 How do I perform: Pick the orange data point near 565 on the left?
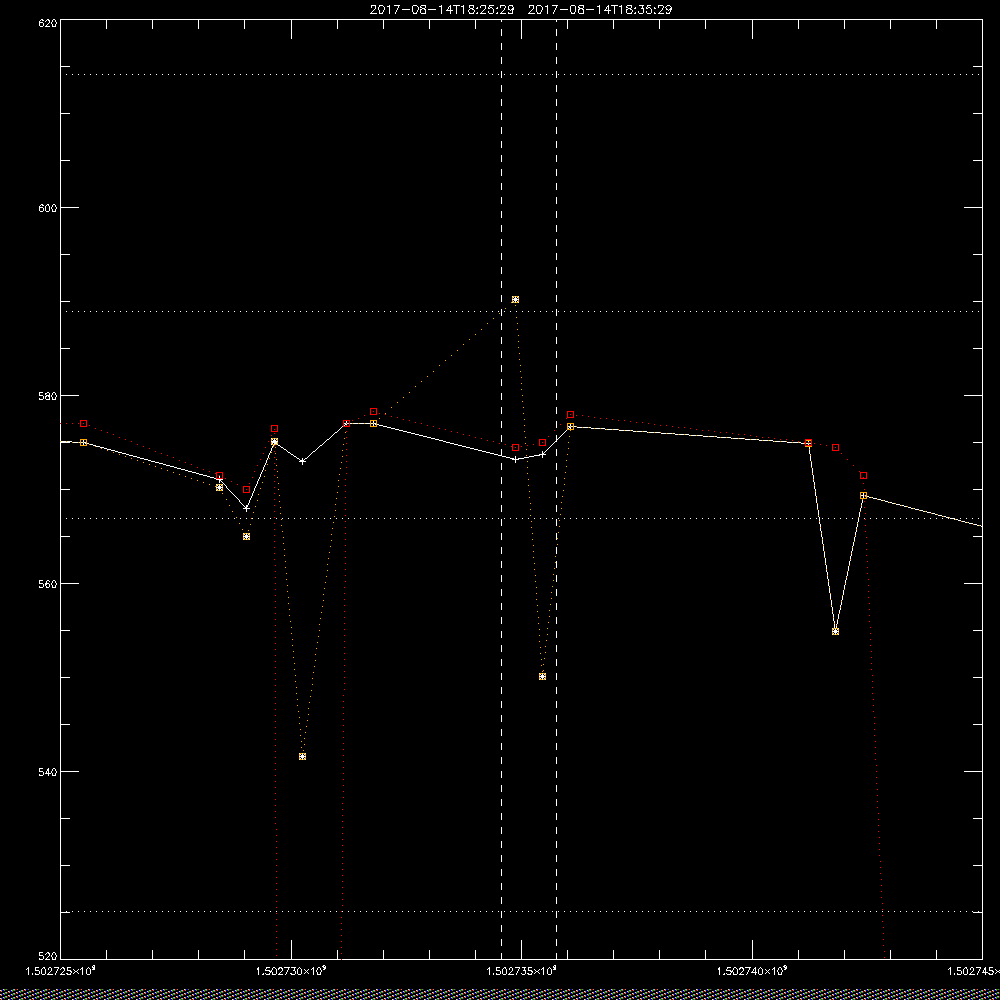[x=246, y=536]
